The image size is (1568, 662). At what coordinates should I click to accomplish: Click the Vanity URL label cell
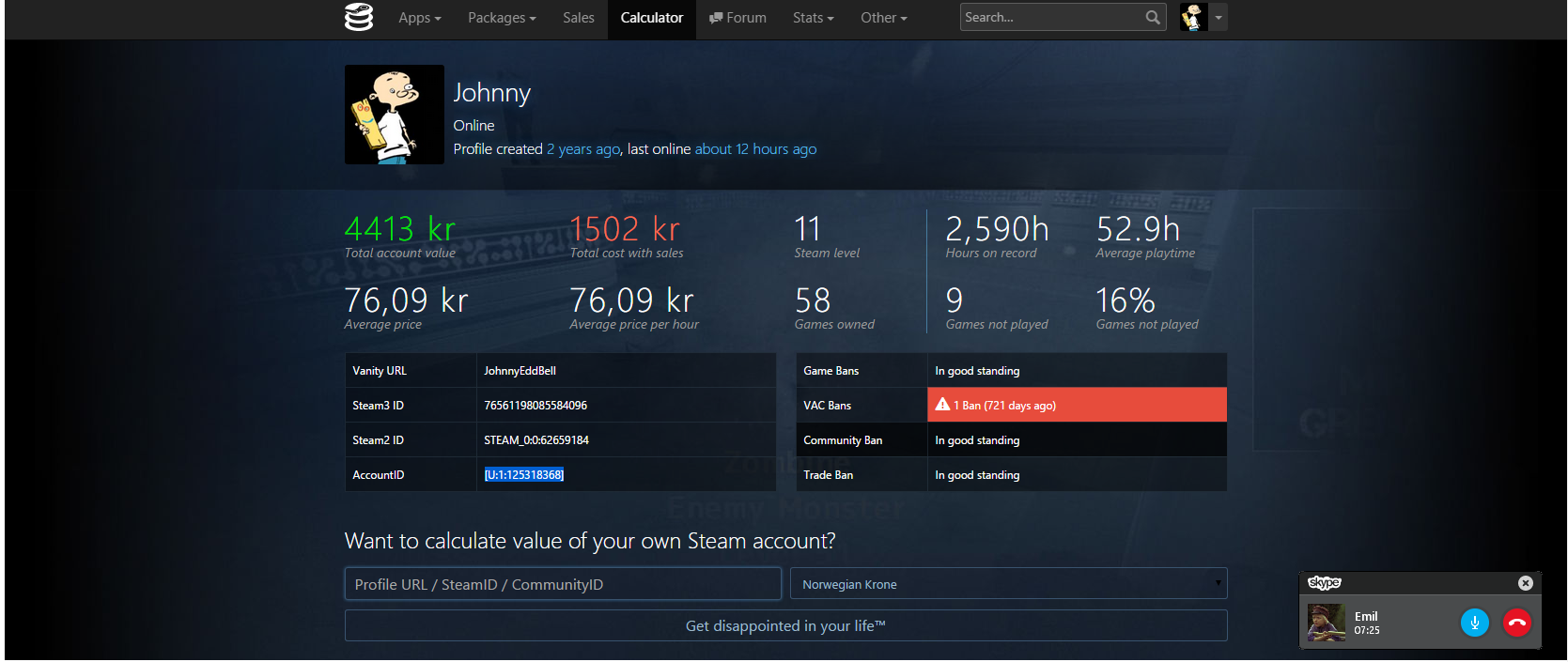pos(411,370)
